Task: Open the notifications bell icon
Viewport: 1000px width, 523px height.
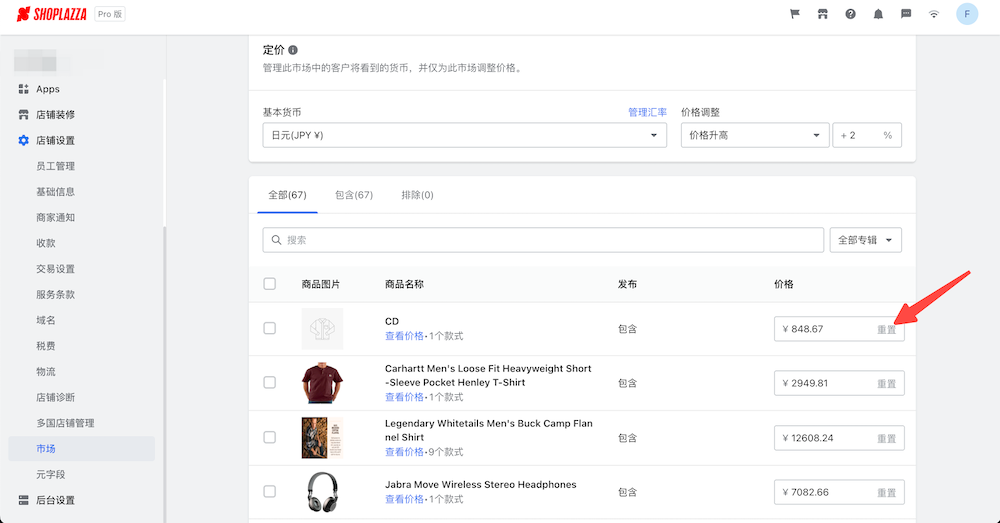Action: [878, 14]
